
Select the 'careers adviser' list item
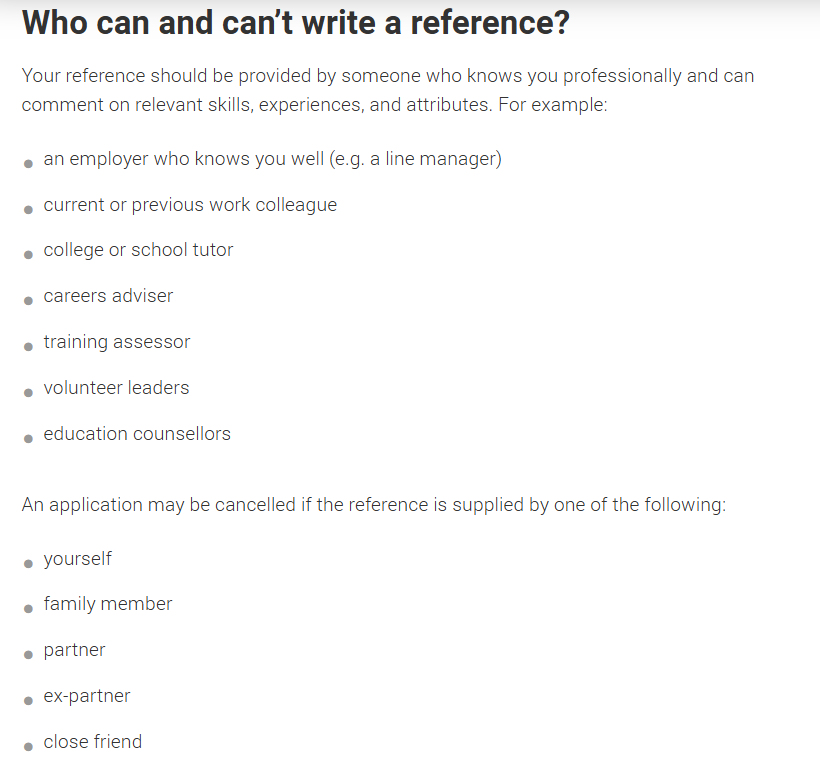pos(108,296)
